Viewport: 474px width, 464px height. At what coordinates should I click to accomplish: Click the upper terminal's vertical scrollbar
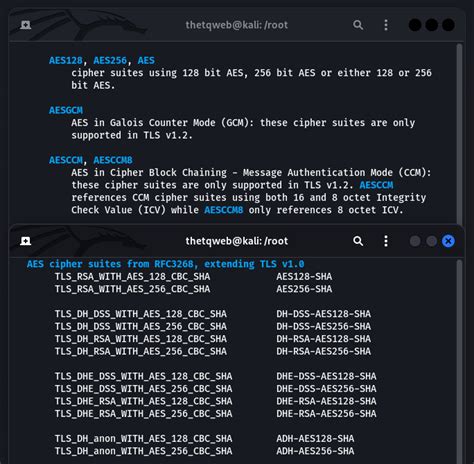(x=459, y=133)
